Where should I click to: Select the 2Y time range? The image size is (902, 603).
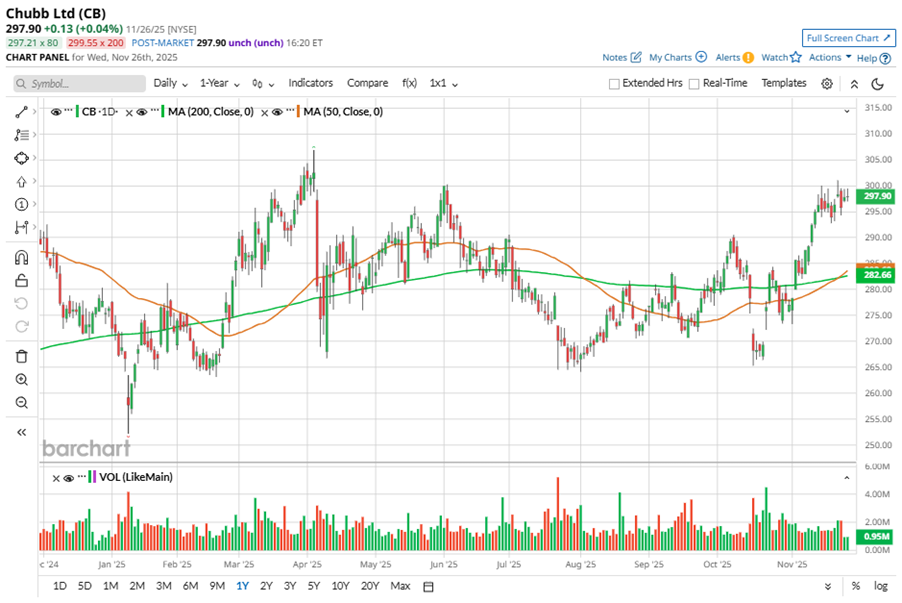tap(266, 586)
